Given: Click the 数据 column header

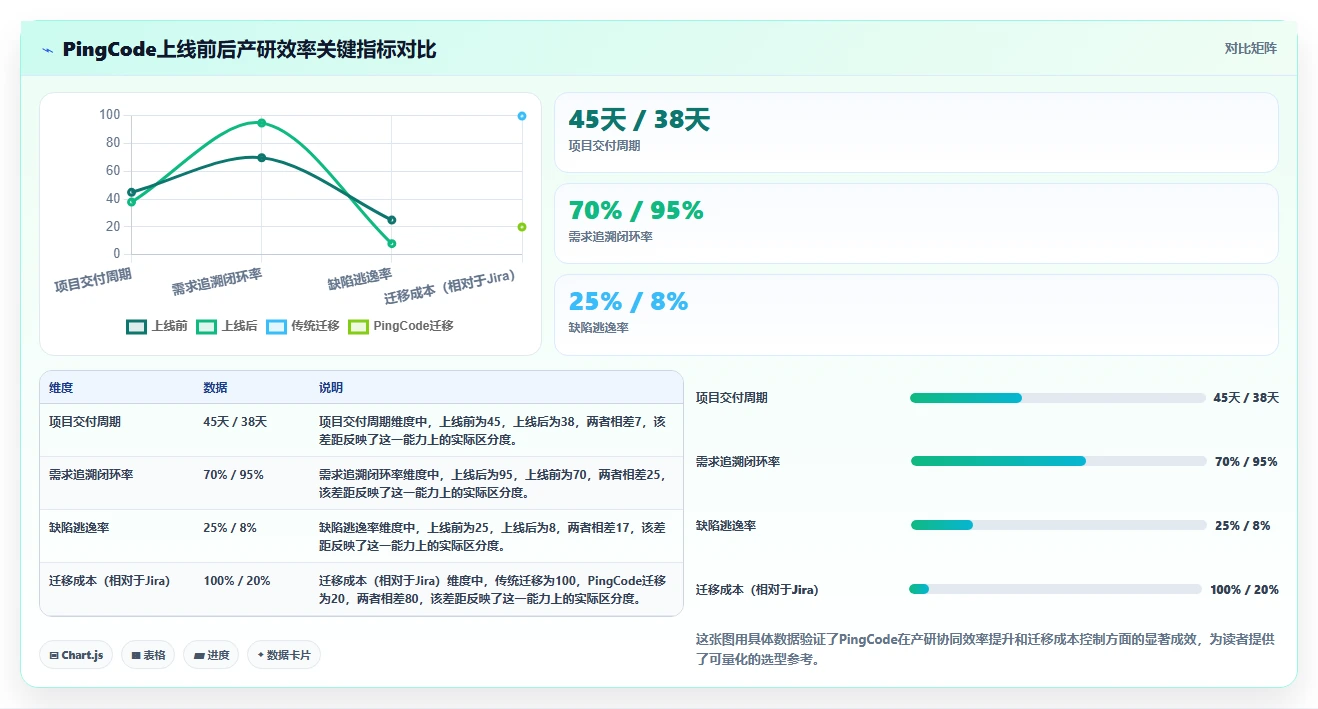Looking at the screenshot, I should [x=215, y=388].
